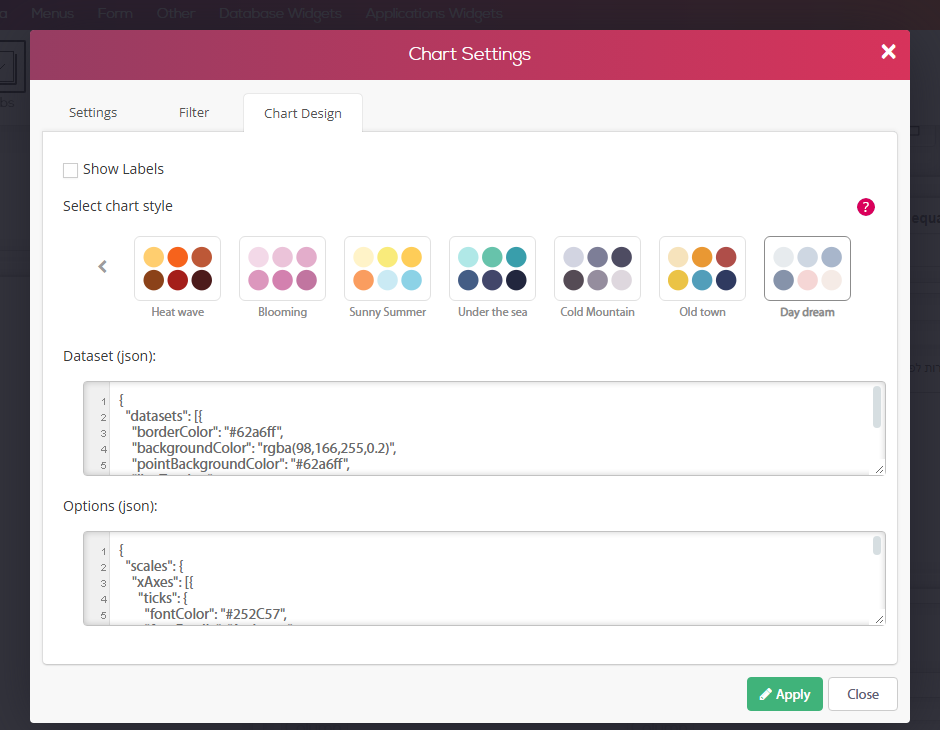
Task: Click the Dataset editor scrollbar
Action: [x=876, y=408]
